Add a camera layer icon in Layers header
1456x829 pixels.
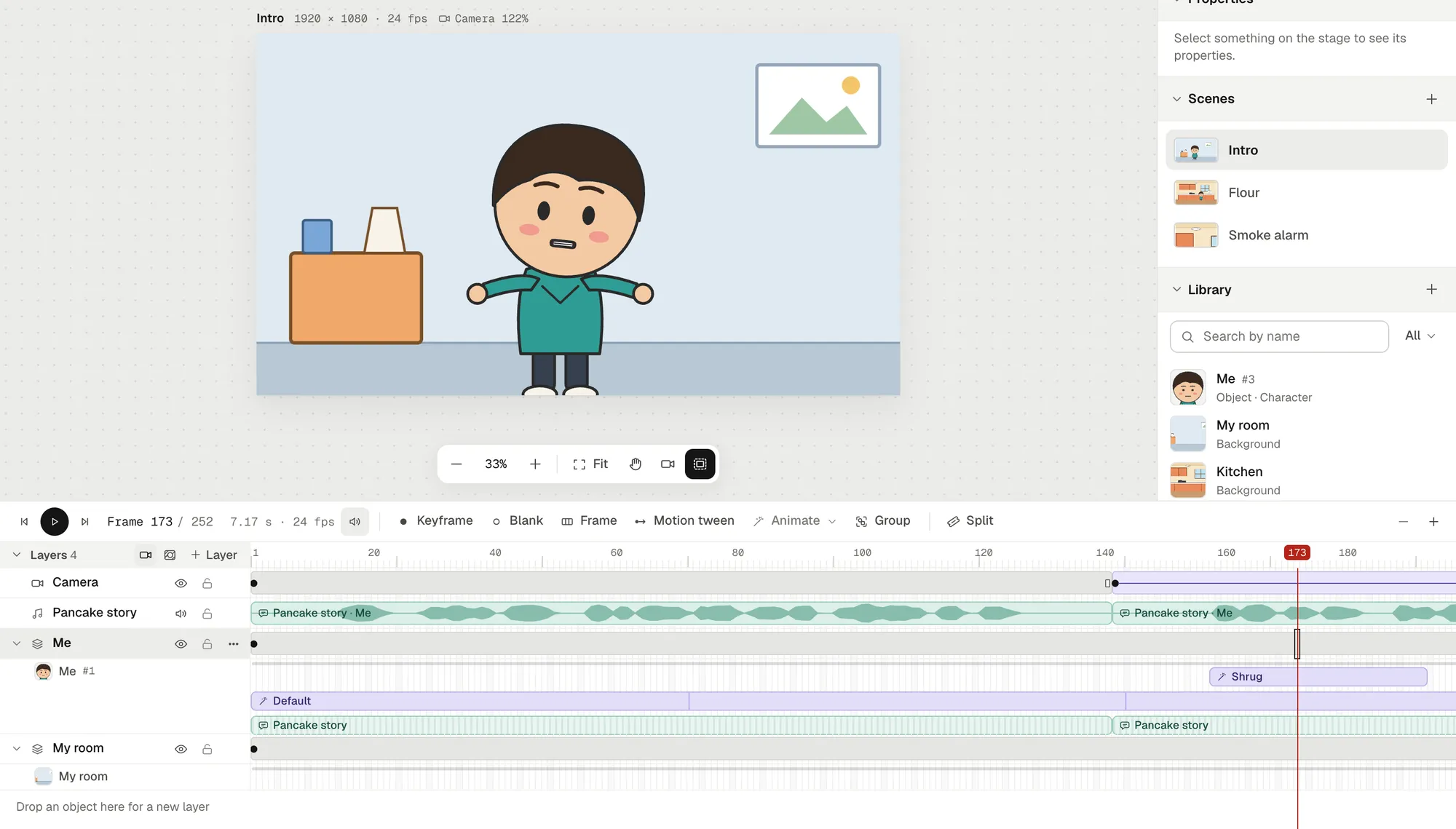click(146, 555)
